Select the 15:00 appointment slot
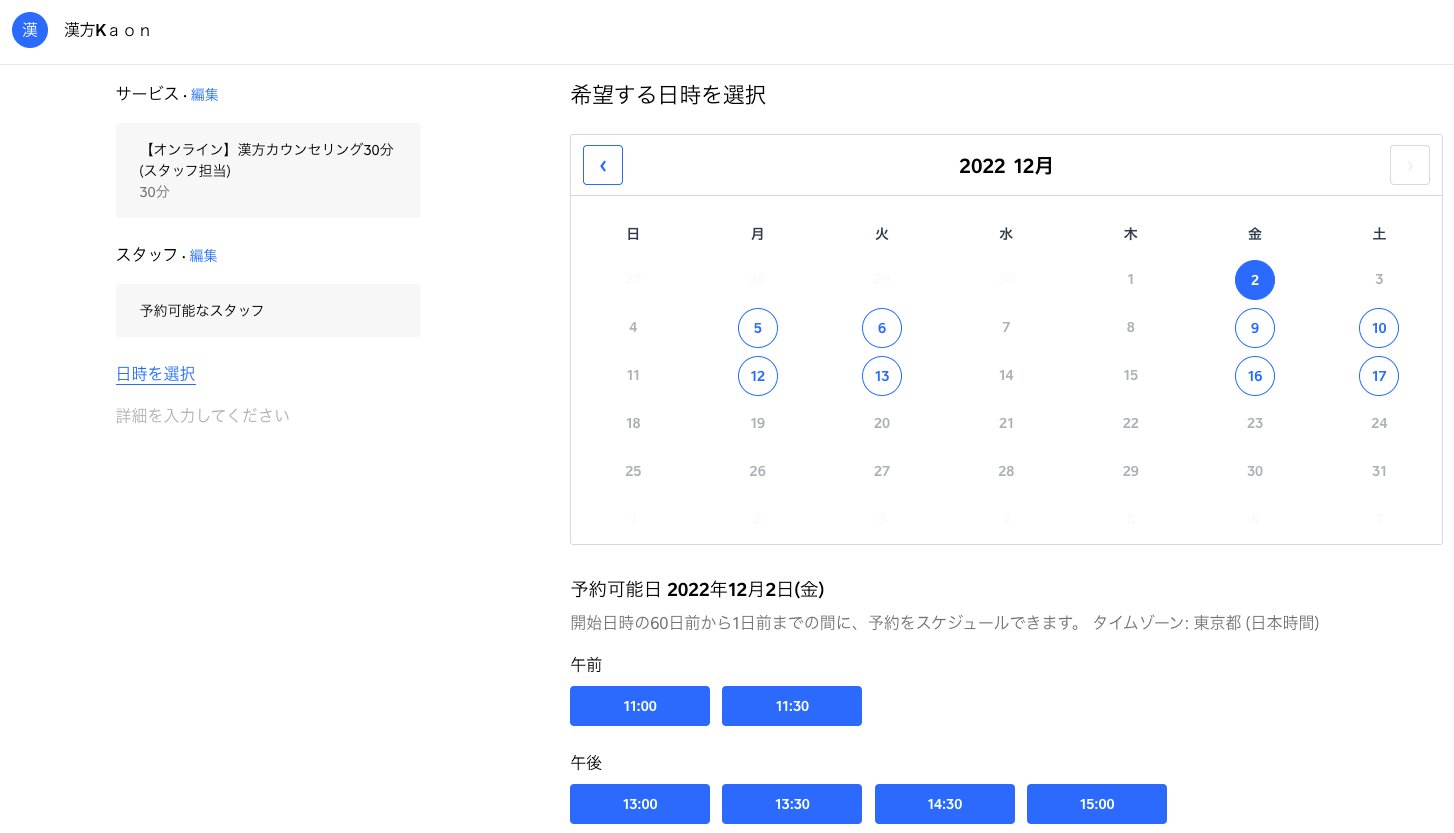This screenshot has height=833, width=1454. [x=1097, y=804]
